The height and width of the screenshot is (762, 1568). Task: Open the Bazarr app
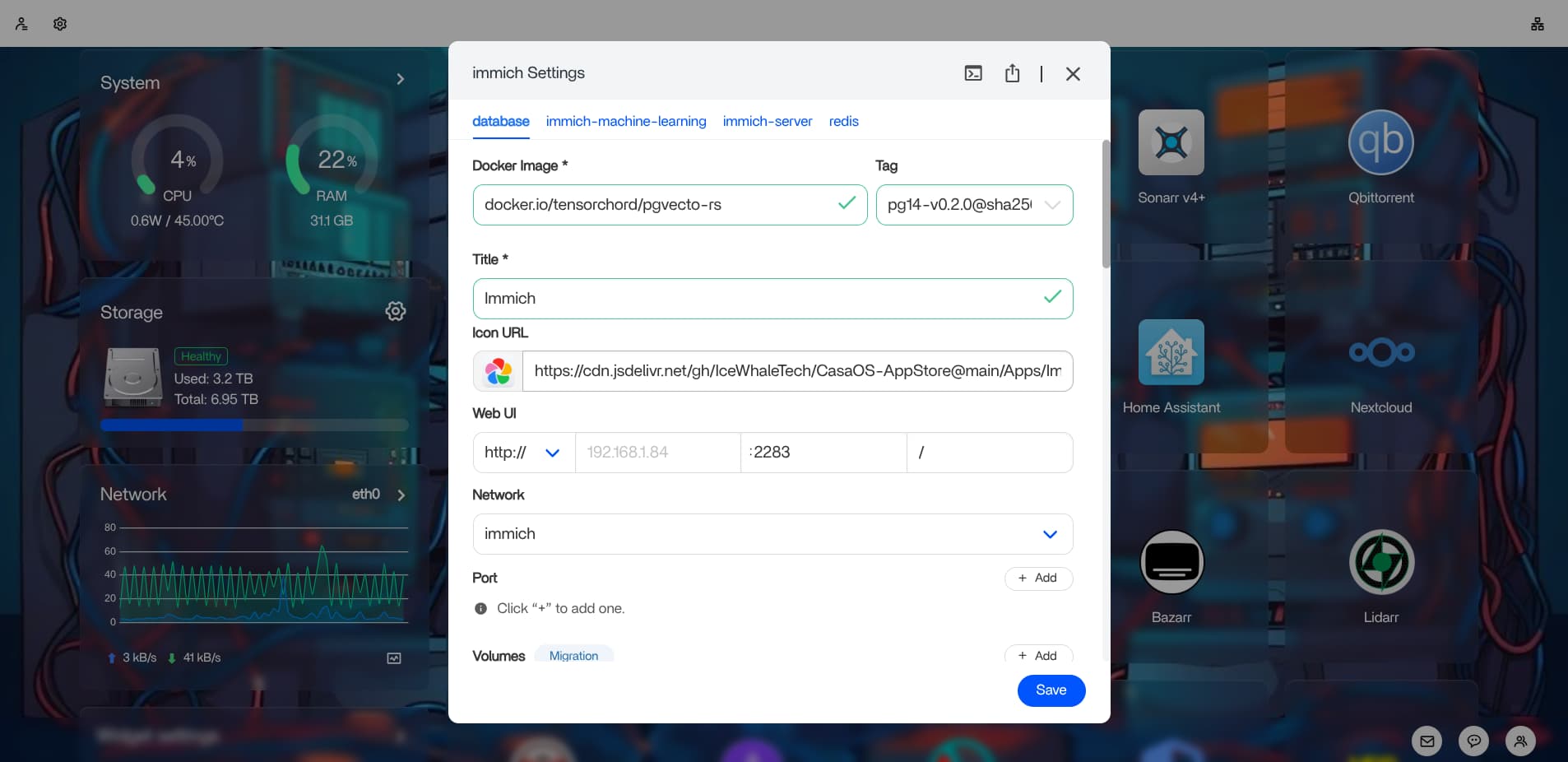pyautogui.click(x=1171, y=562)
